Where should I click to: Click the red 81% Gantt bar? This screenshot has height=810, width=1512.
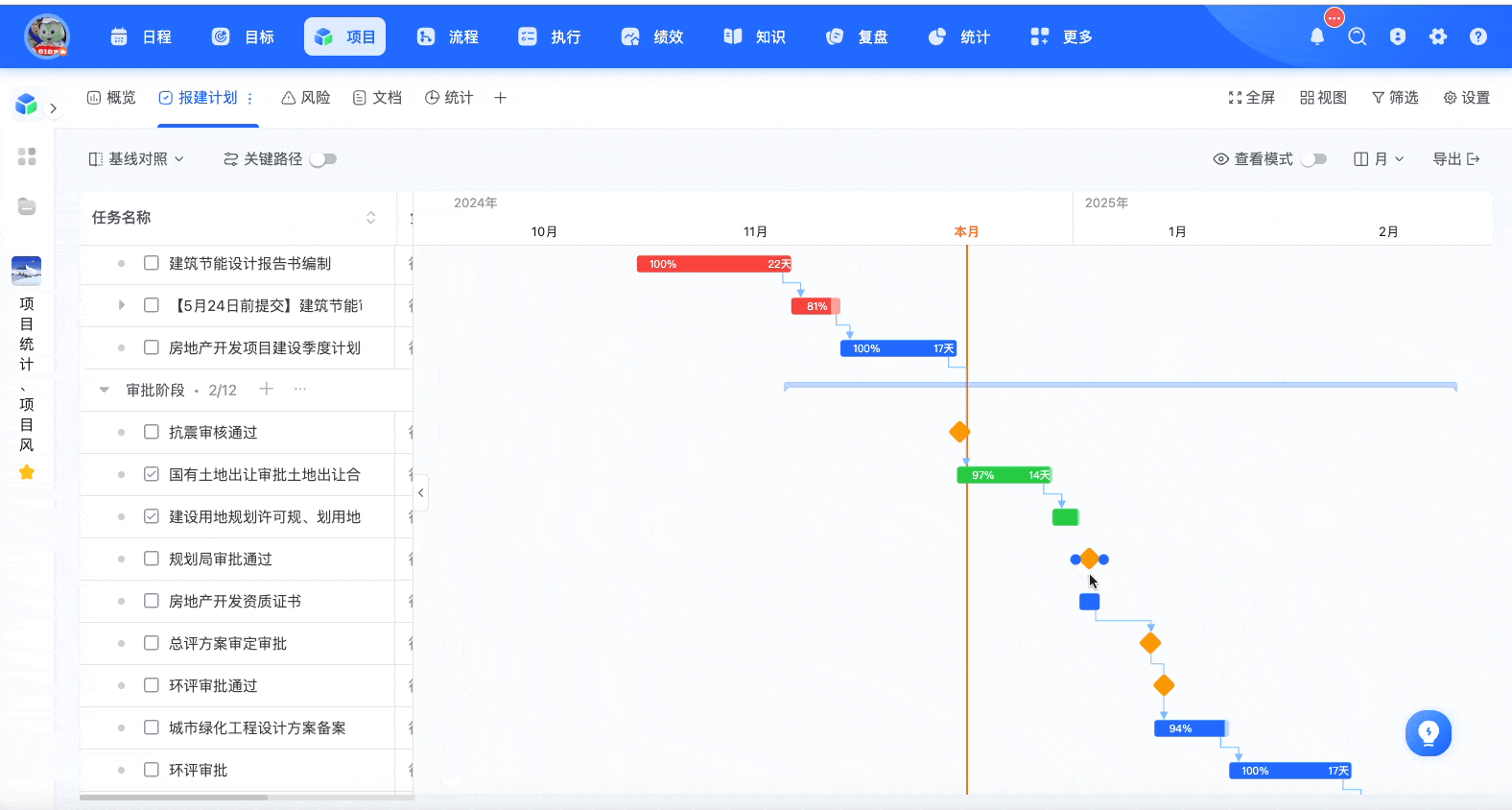pos(815,306)
